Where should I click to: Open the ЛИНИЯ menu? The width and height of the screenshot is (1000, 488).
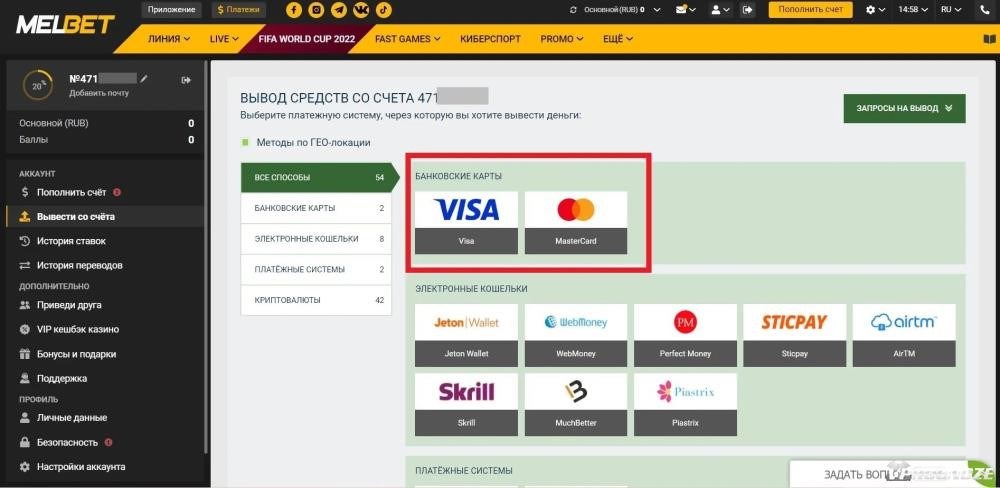click(x=169, y=39)
